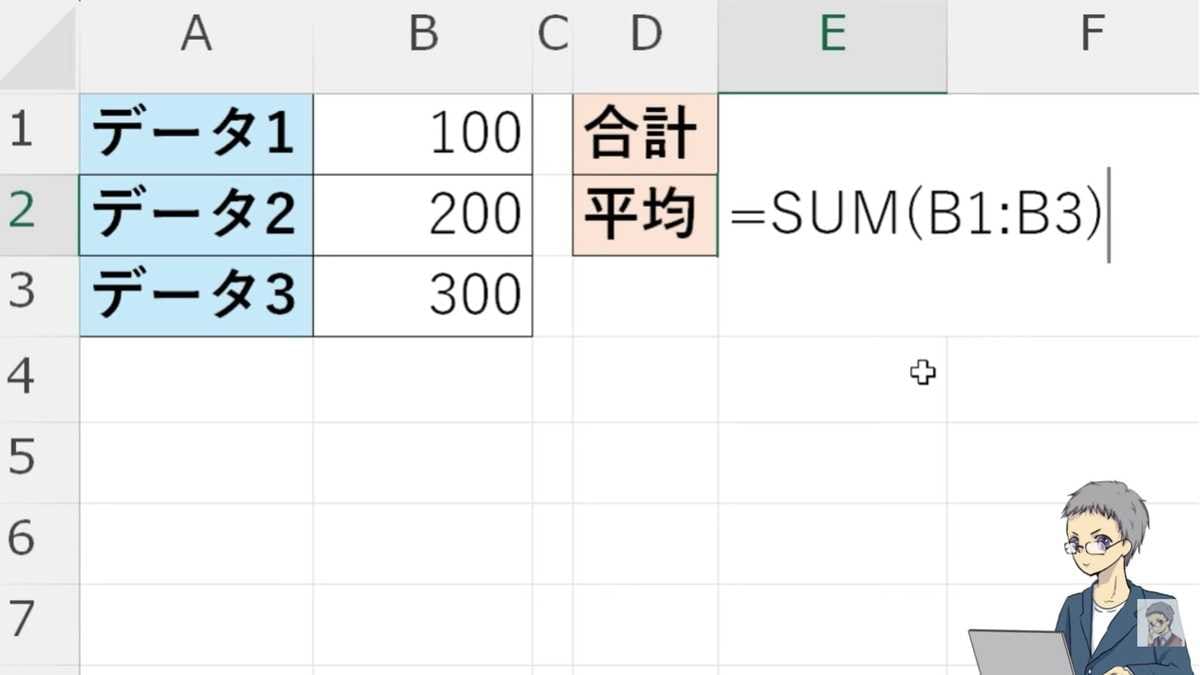Click the small avatar thumbnail in the corner

tap(1160, 623)
